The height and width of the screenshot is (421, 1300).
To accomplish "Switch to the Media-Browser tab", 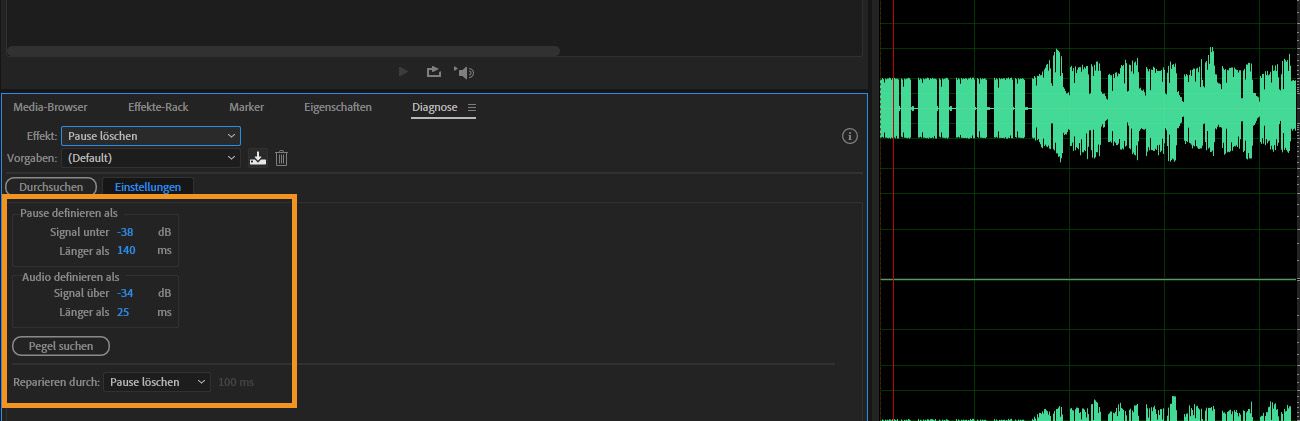I will [50, 107].
